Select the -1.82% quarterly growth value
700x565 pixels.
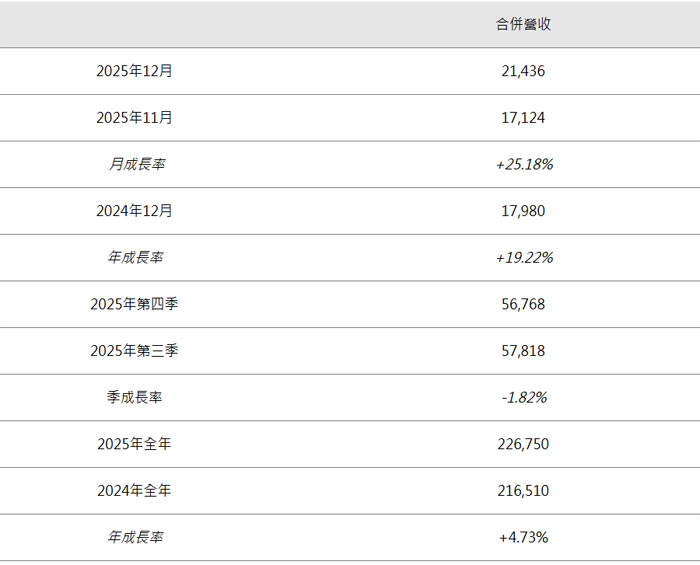click(524, 397)
